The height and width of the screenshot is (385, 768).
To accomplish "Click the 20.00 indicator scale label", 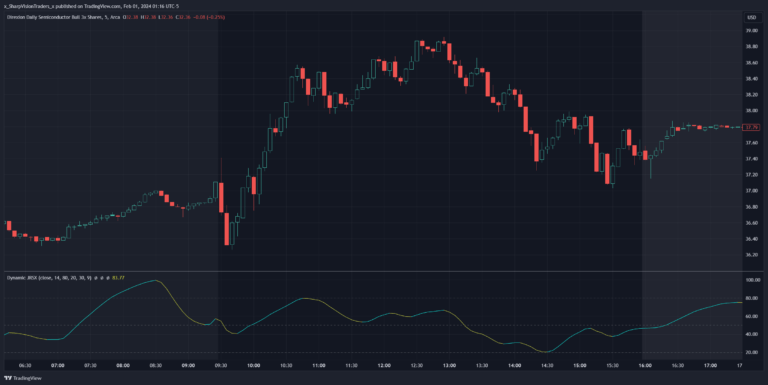I will [x=751, y=353].
